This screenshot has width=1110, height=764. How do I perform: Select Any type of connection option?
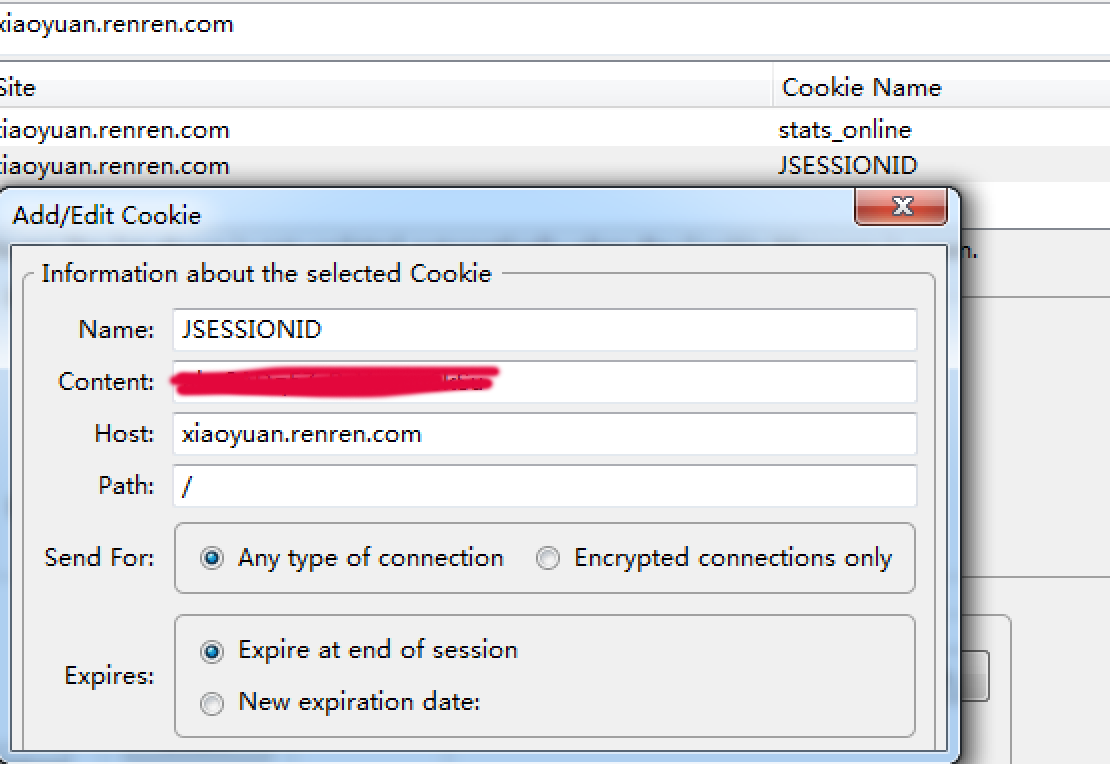(212, 558)
